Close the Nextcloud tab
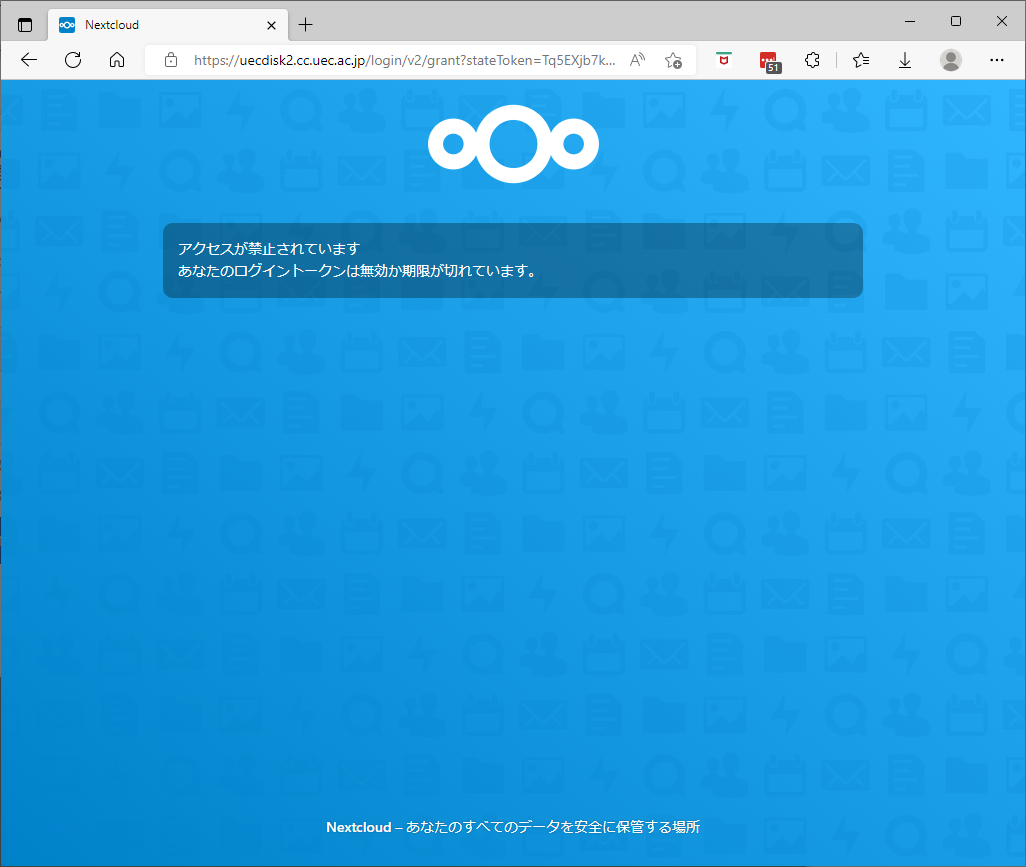Image resolution: width=1026 pixels, height=867 pixels. [272, 26]
